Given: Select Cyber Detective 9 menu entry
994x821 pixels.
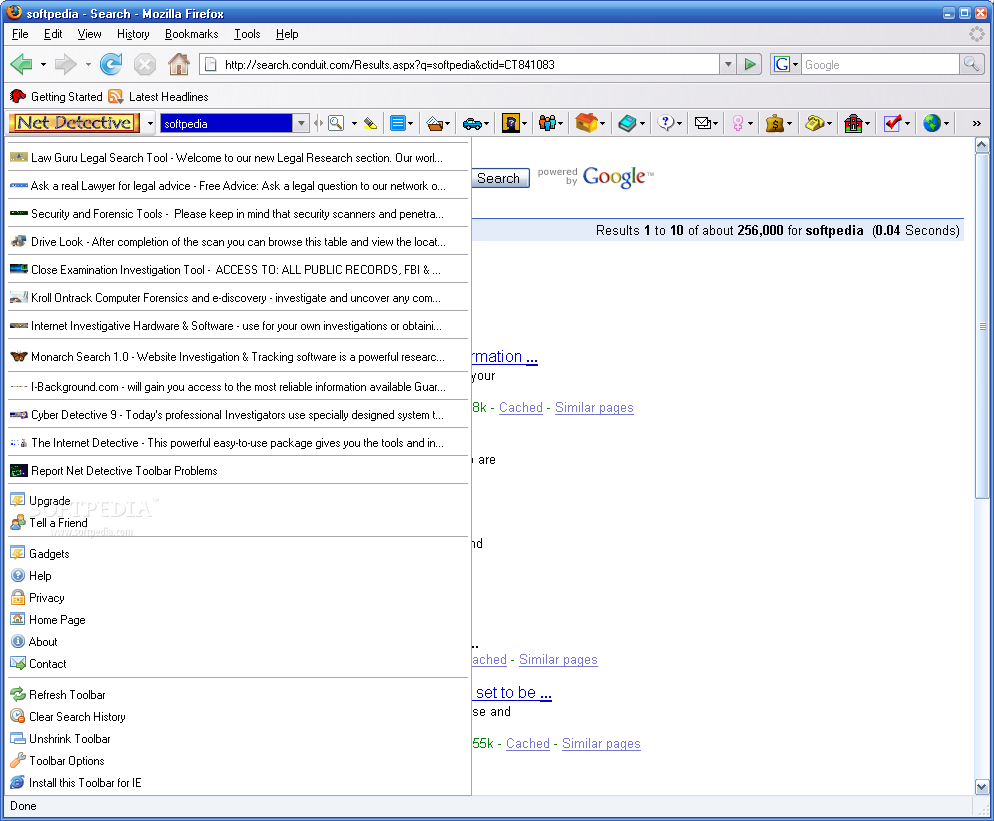Looking at the screenshot, I should pyautogui.click(x=238, y=415).
